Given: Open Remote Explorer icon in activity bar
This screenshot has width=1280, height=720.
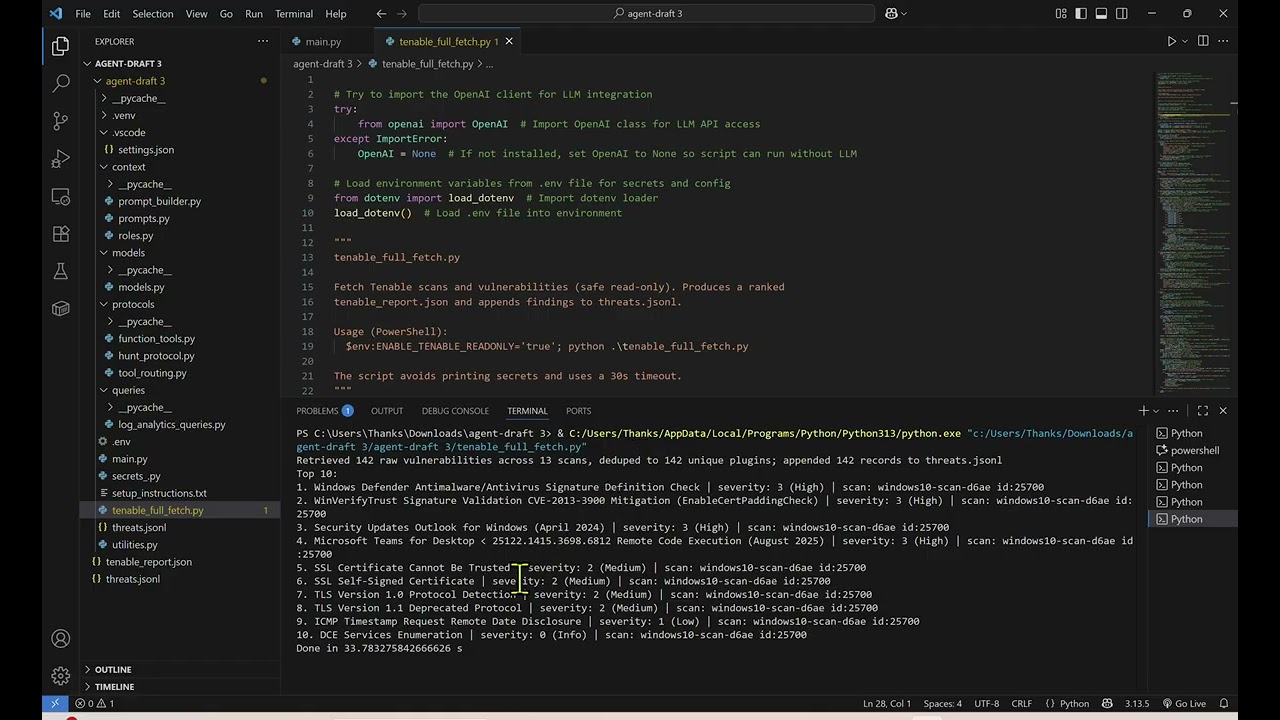Looking at the screenshot, I should click(60, 196).
